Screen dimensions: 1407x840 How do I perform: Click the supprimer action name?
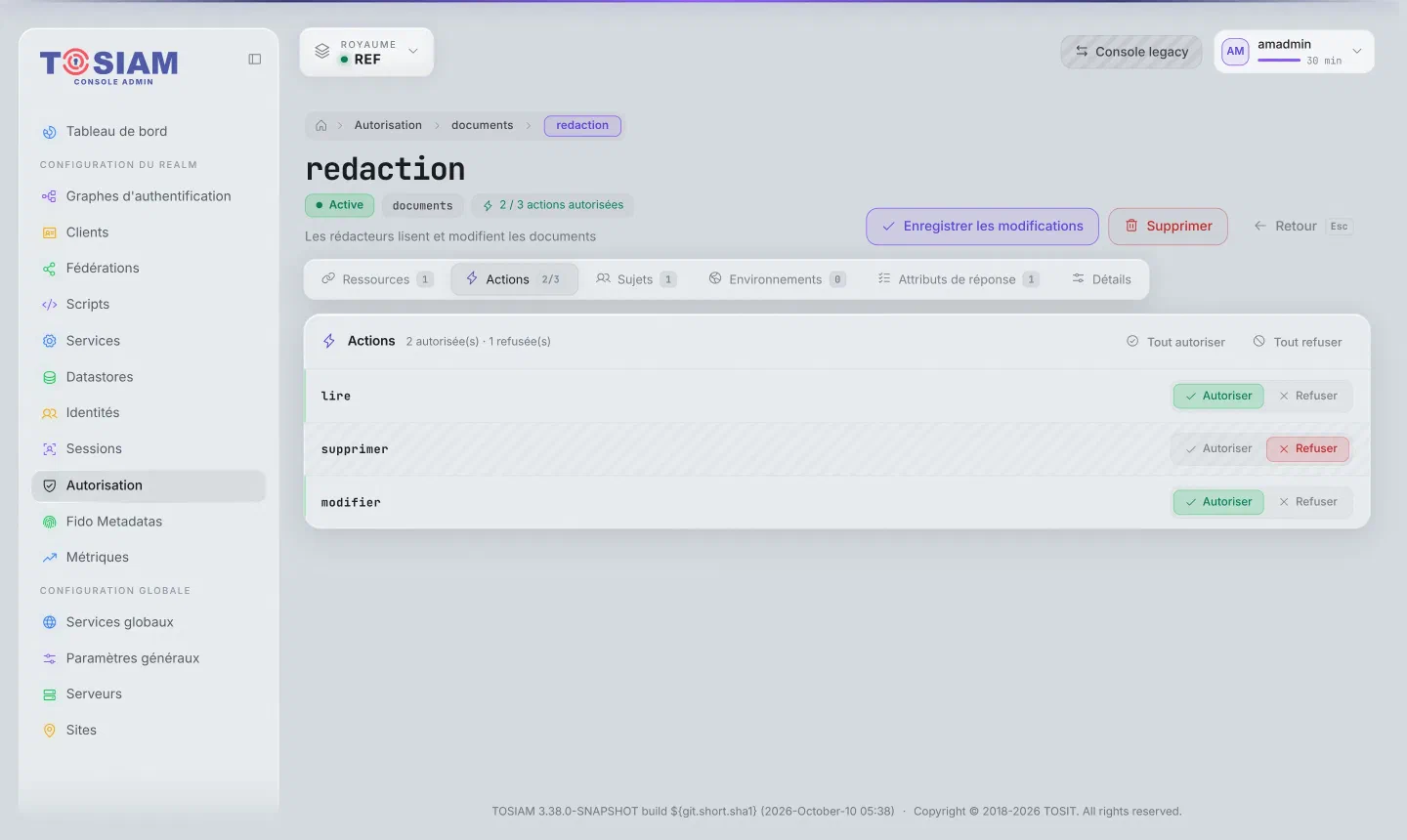point(355,449)
